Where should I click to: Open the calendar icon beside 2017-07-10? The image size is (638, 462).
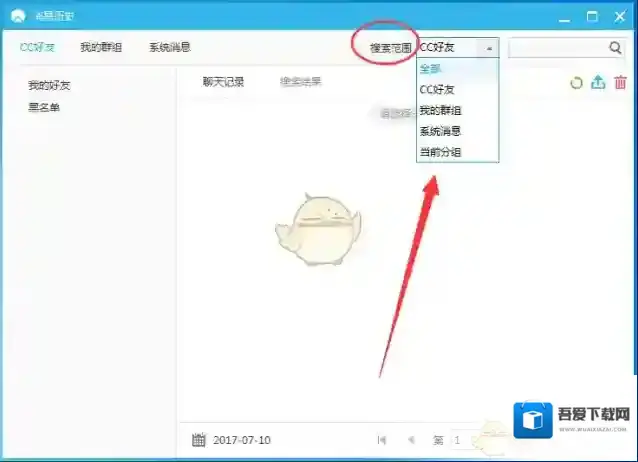tap(199, 440)
